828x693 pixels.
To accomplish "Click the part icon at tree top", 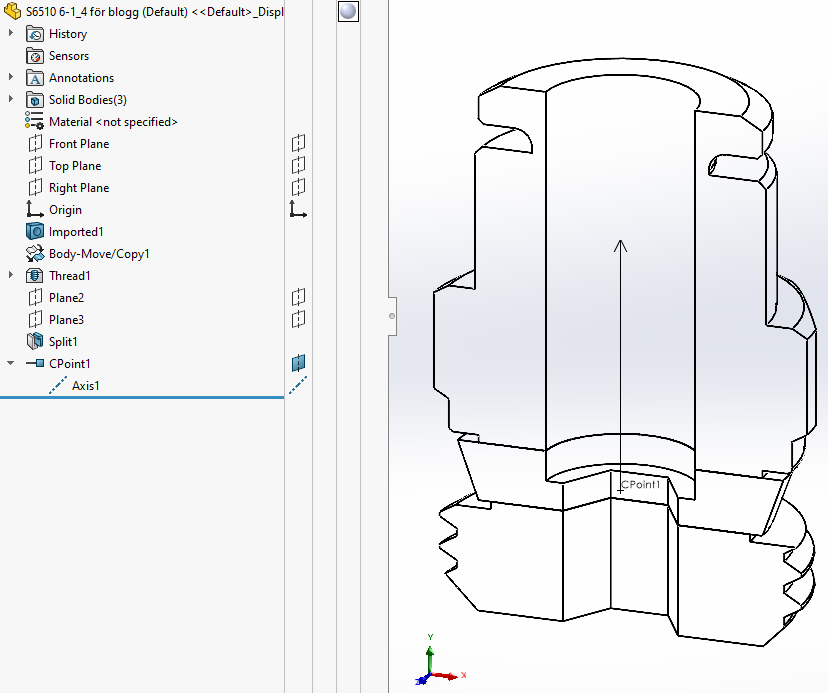I will (x=13, y=11).
